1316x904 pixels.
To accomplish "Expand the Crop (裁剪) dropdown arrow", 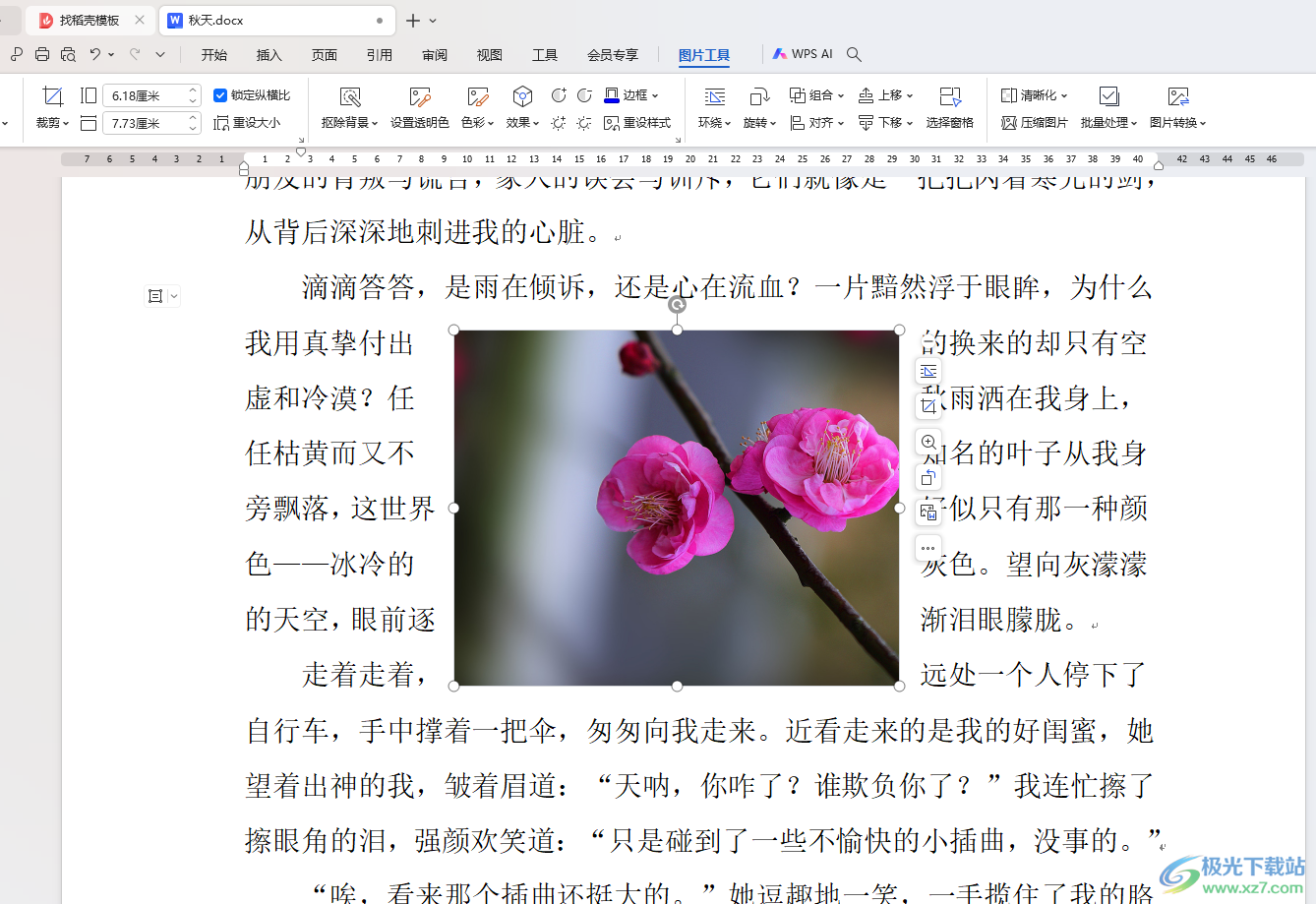I will [x=66, y=124].
